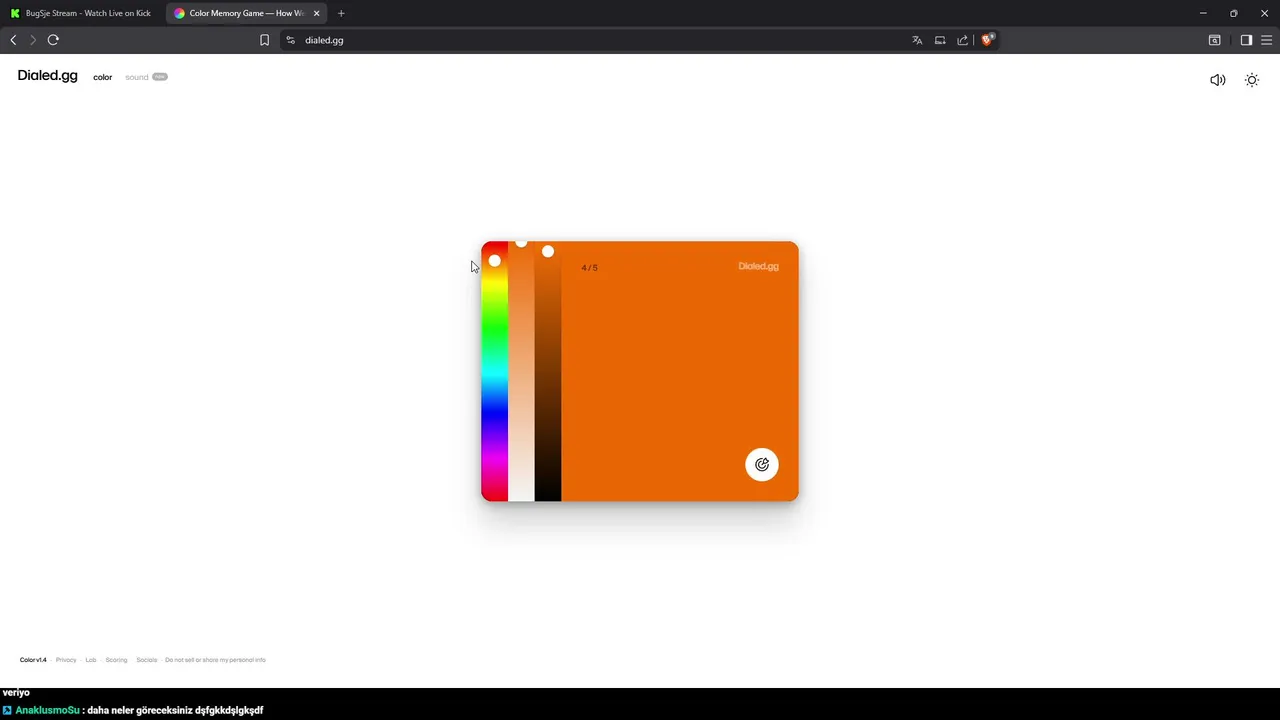Bookmark this page with the bookmark icon

264,40
